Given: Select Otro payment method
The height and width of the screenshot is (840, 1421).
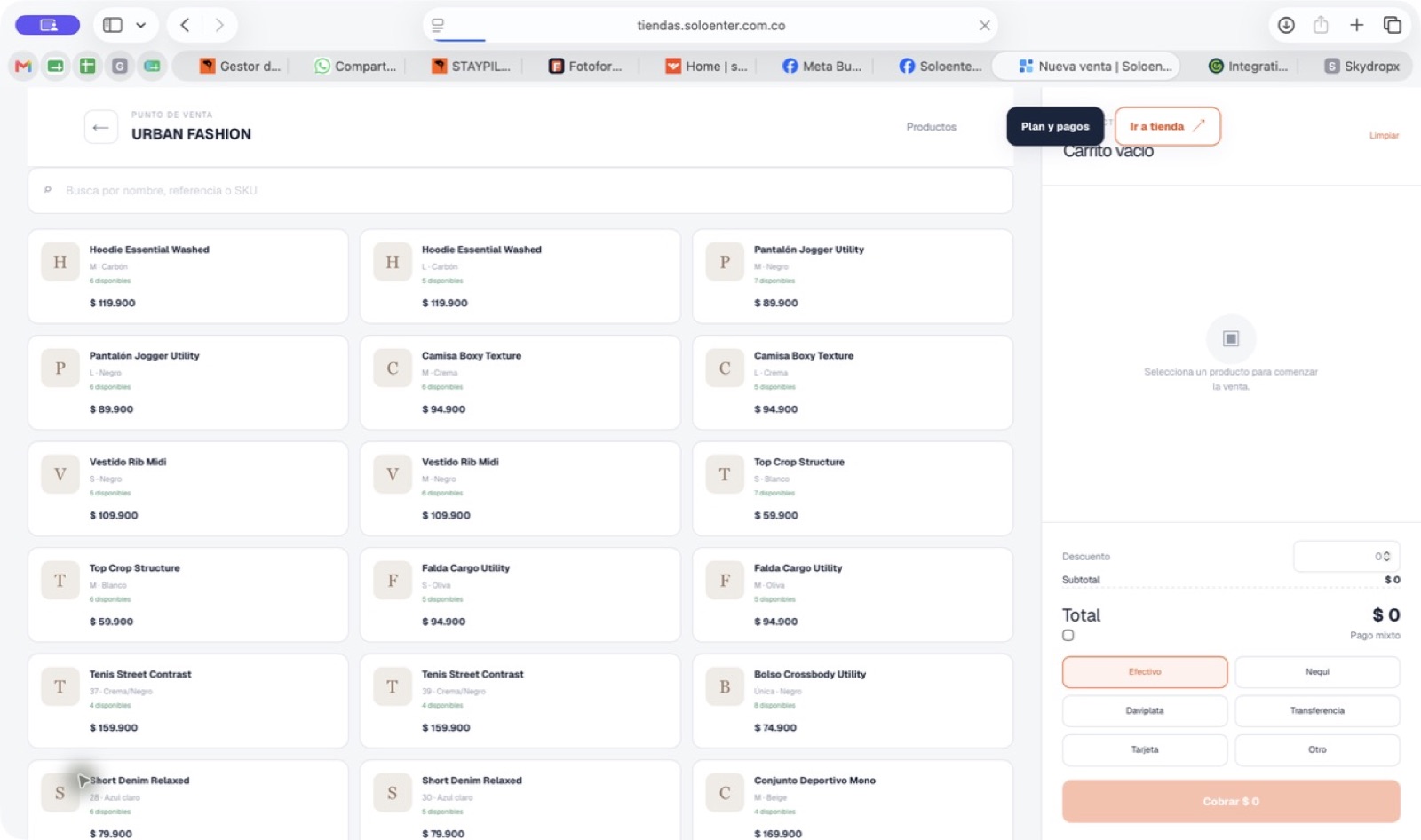Looking at the screenshot, I should pos(1317,750).
